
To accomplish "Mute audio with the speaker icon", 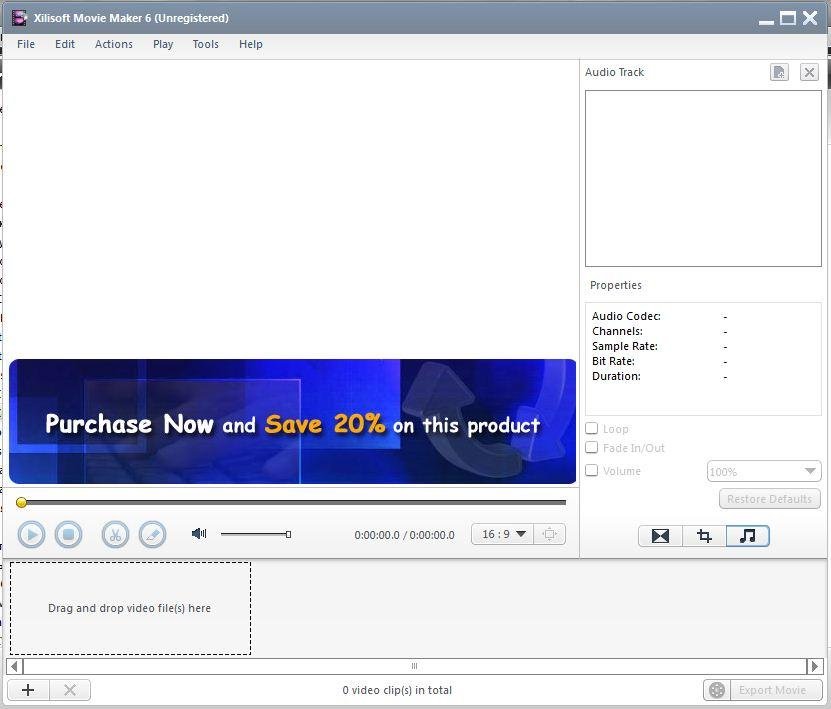I will pos(199,534).
